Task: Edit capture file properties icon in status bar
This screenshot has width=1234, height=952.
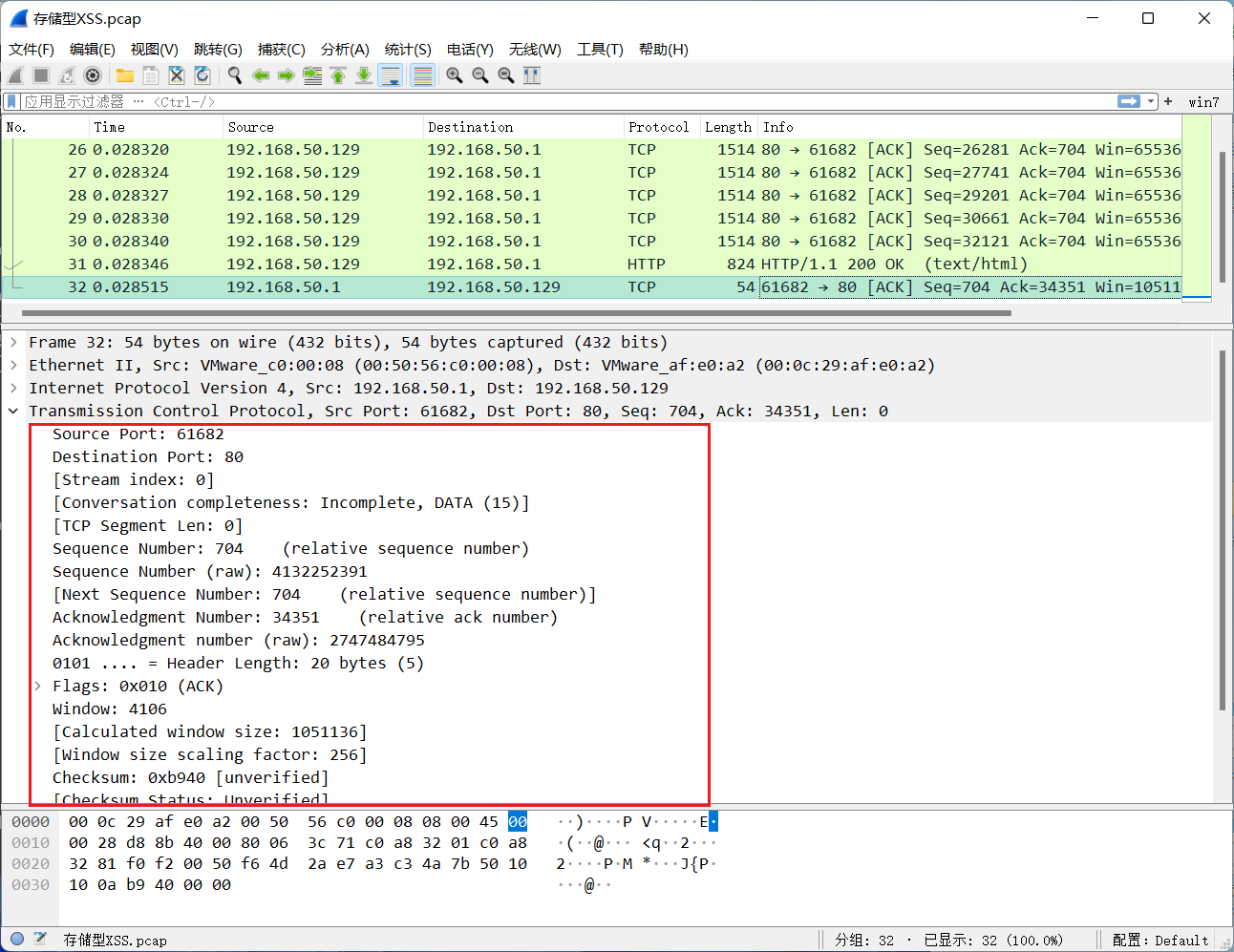Action: pyautogui.click(x=40, y=939)
